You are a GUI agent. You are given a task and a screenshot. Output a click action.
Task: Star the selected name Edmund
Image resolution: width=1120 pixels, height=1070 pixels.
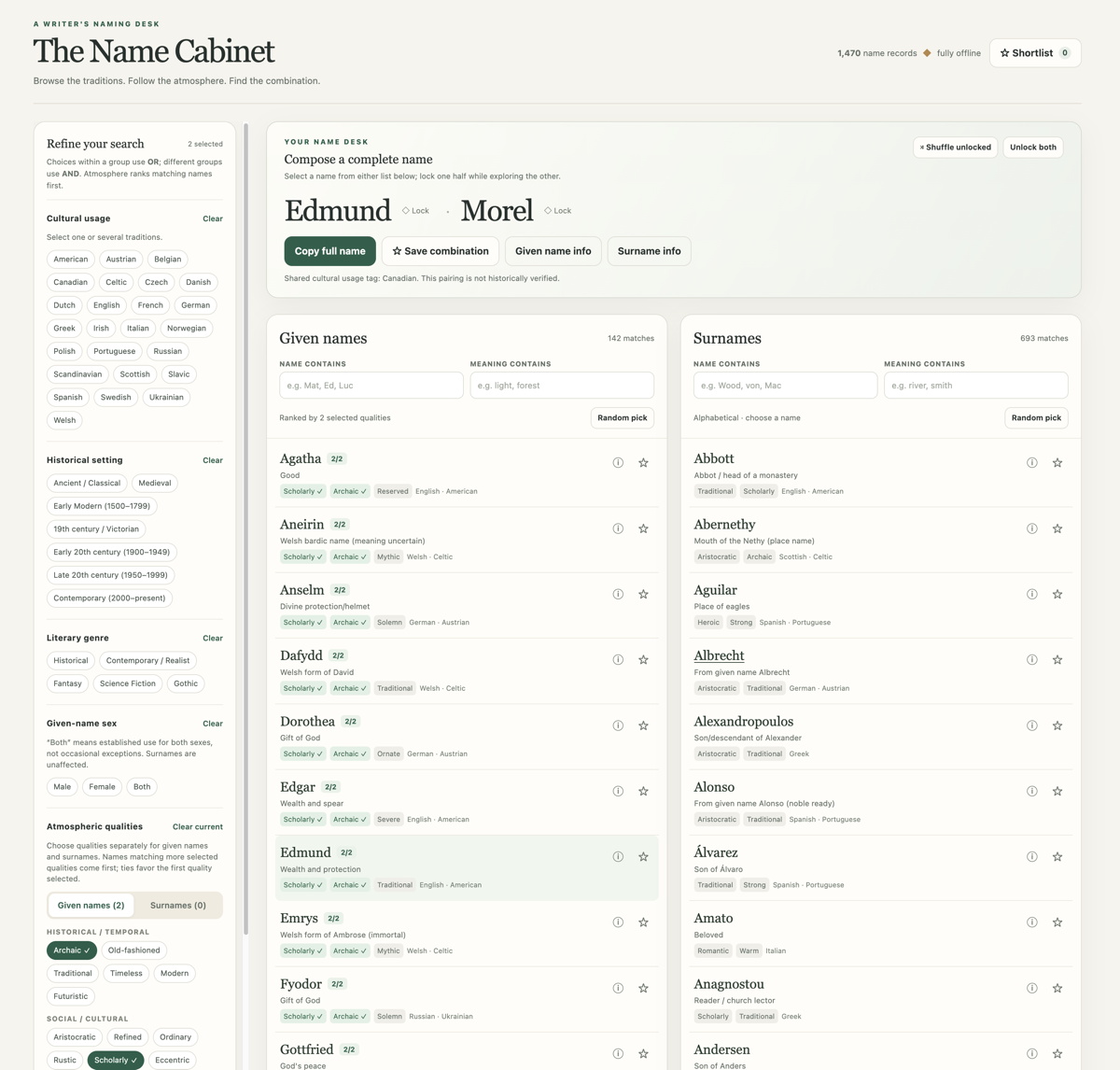click(643, 857)
